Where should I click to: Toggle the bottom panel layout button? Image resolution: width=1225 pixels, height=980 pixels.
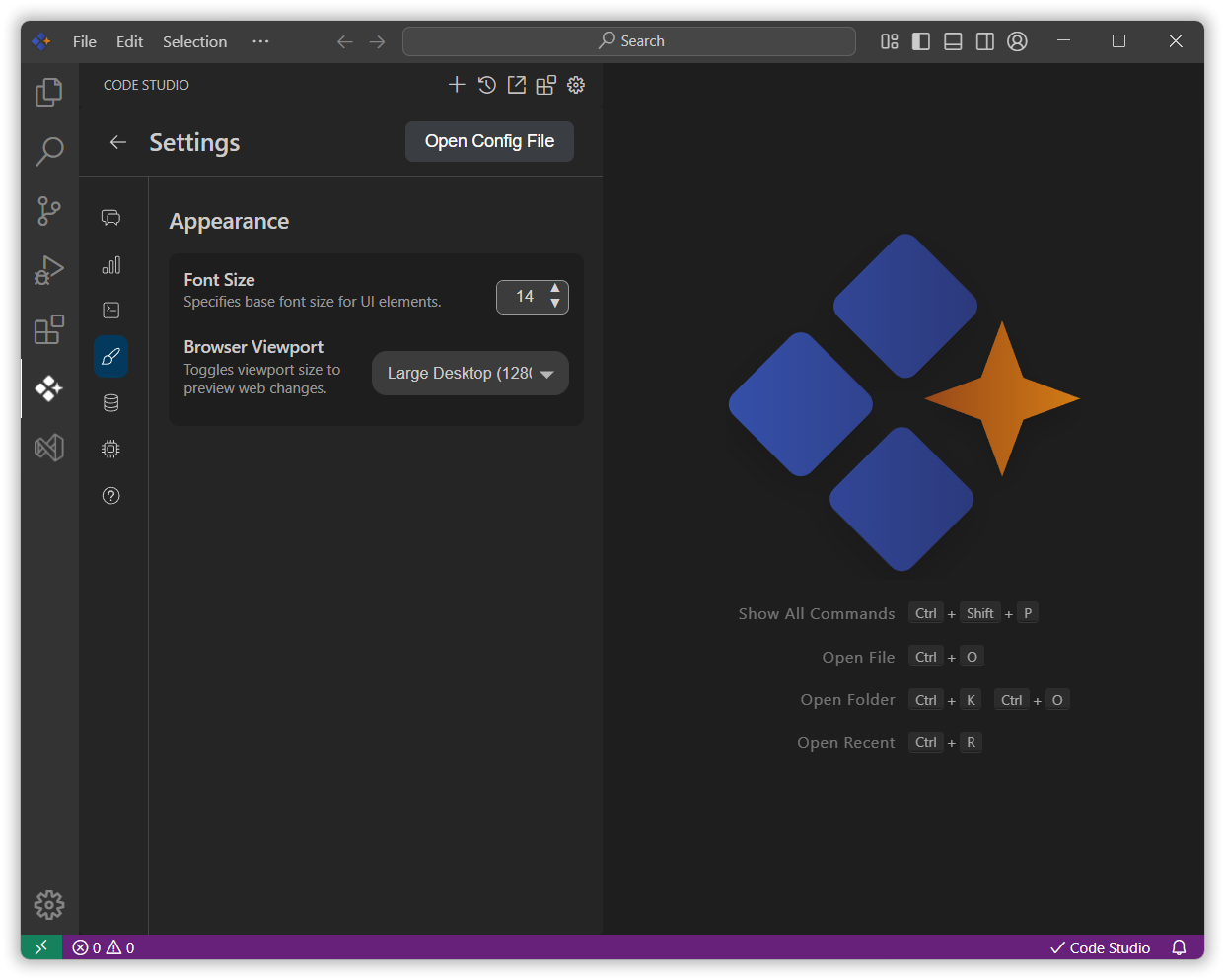point(953,41)
